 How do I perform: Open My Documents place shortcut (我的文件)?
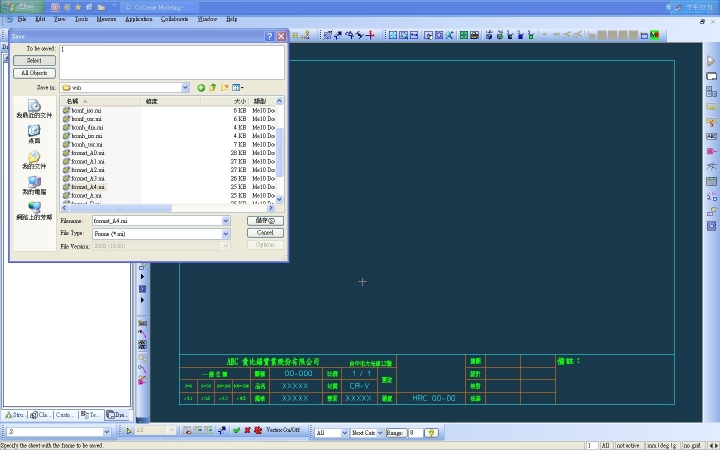(x=34, y=160)
